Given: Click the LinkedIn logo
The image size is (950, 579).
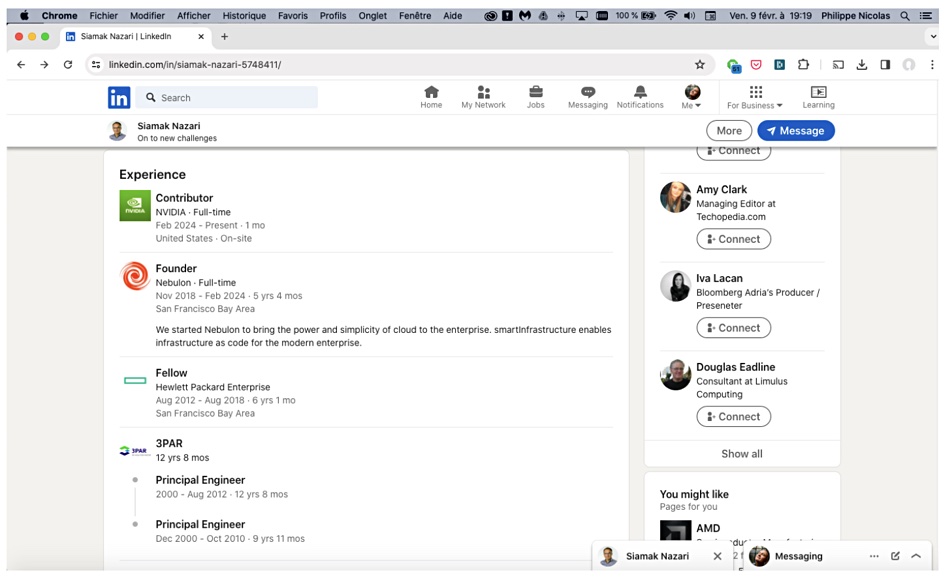Looking at the screenshot, I should tap(119, 98).
